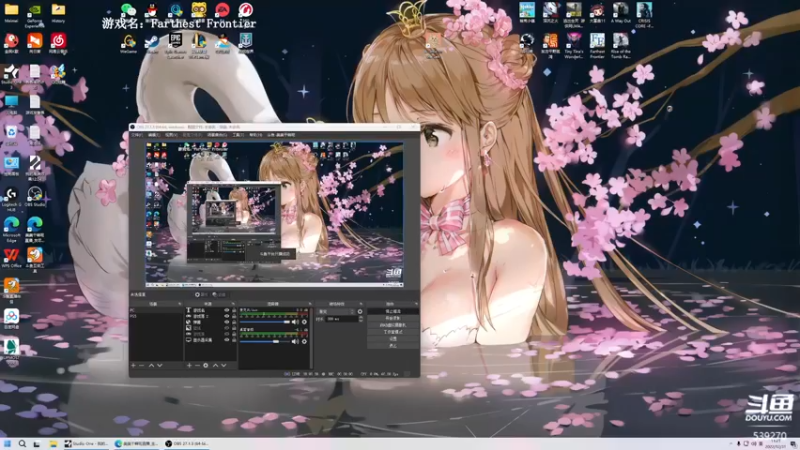Viewport: 800px width, 450px height.
Task: Move the scene down in the Scenes list
Action: (x=160, y=365)
